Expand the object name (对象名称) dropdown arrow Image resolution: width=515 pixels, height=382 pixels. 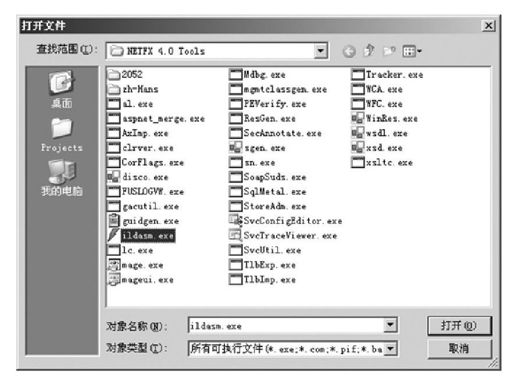coord(390,325)
